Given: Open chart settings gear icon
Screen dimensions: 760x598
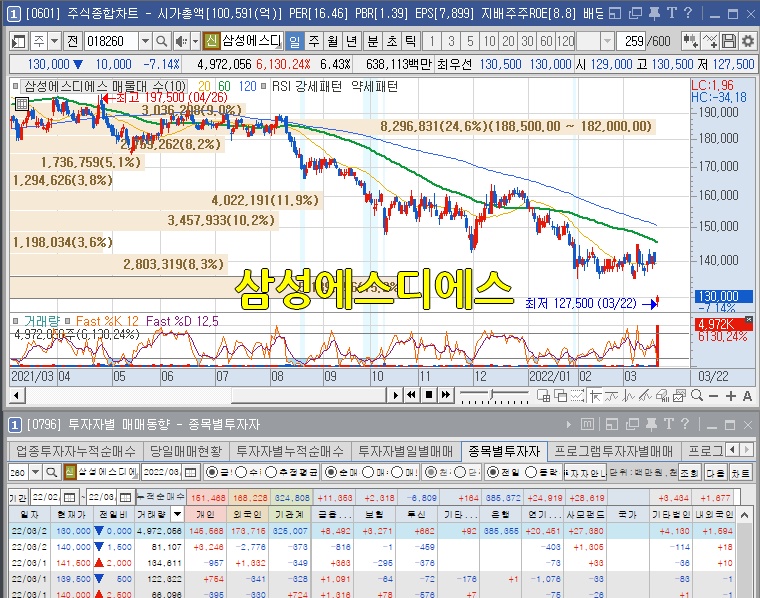Looking at the screenshot, I should (x=748, y=41).
